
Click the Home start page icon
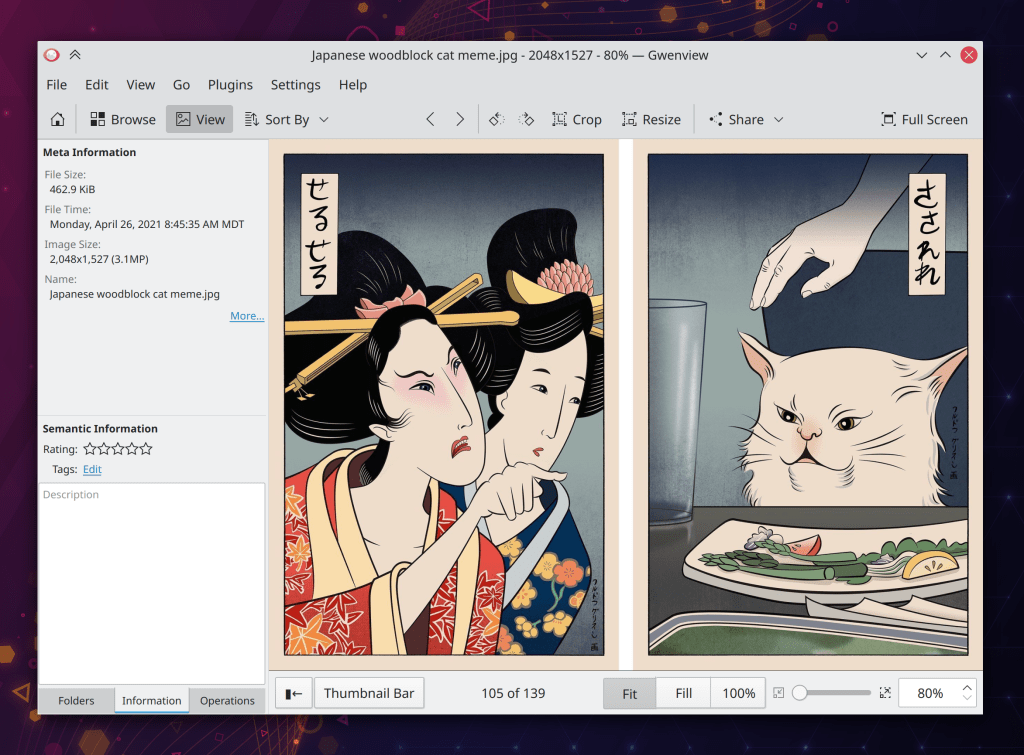[x=57, y=119]
